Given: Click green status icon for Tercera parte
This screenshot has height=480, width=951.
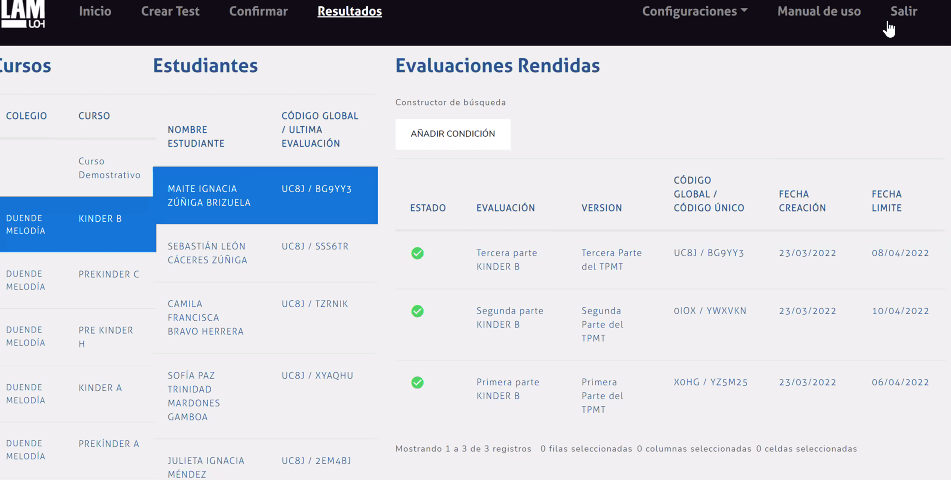Looking at the screenshot, I should (x=417, y=253).
